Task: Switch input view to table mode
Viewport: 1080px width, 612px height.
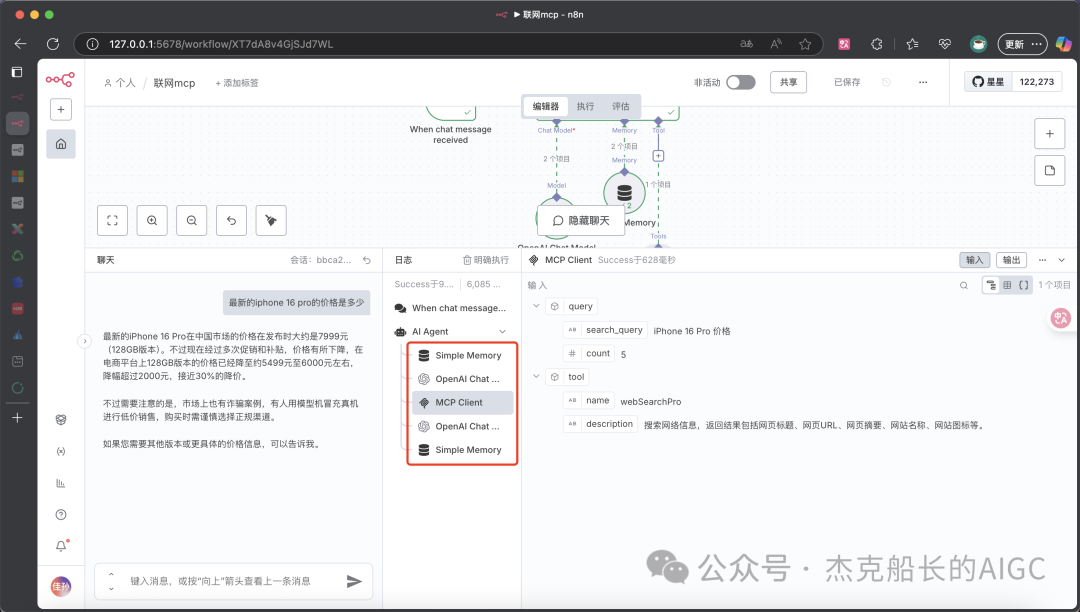Action: click(x=1007, y=285)
